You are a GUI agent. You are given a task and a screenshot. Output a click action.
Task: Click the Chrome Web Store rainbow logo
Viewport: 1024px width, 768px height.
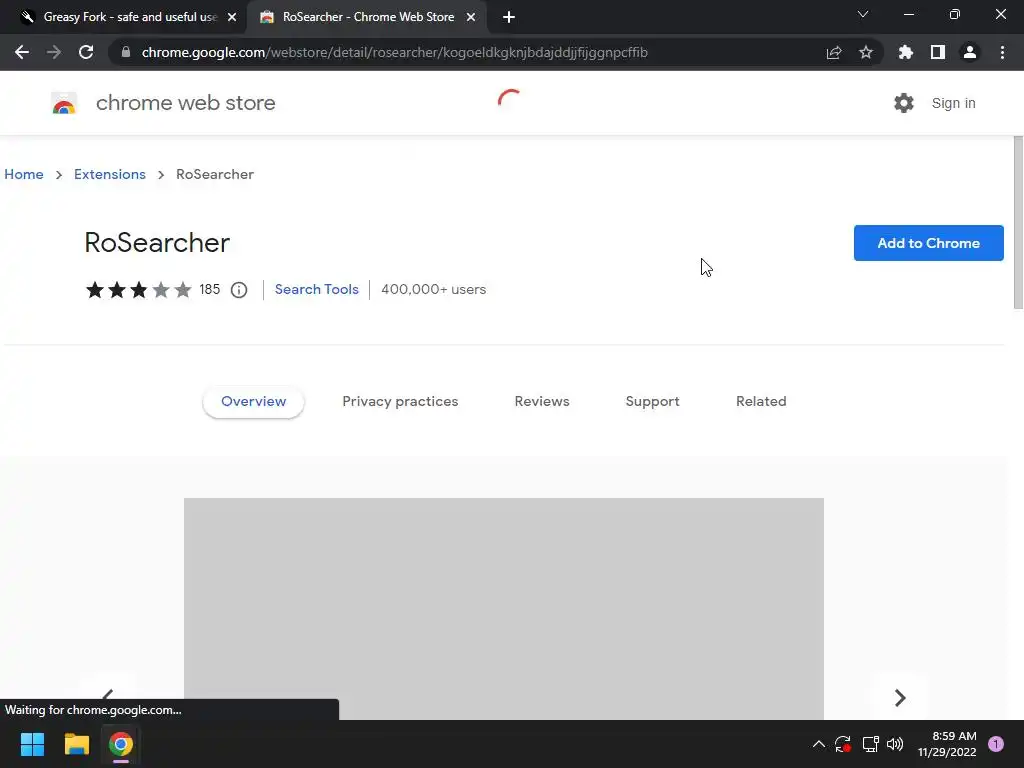(x=64, y=103)
